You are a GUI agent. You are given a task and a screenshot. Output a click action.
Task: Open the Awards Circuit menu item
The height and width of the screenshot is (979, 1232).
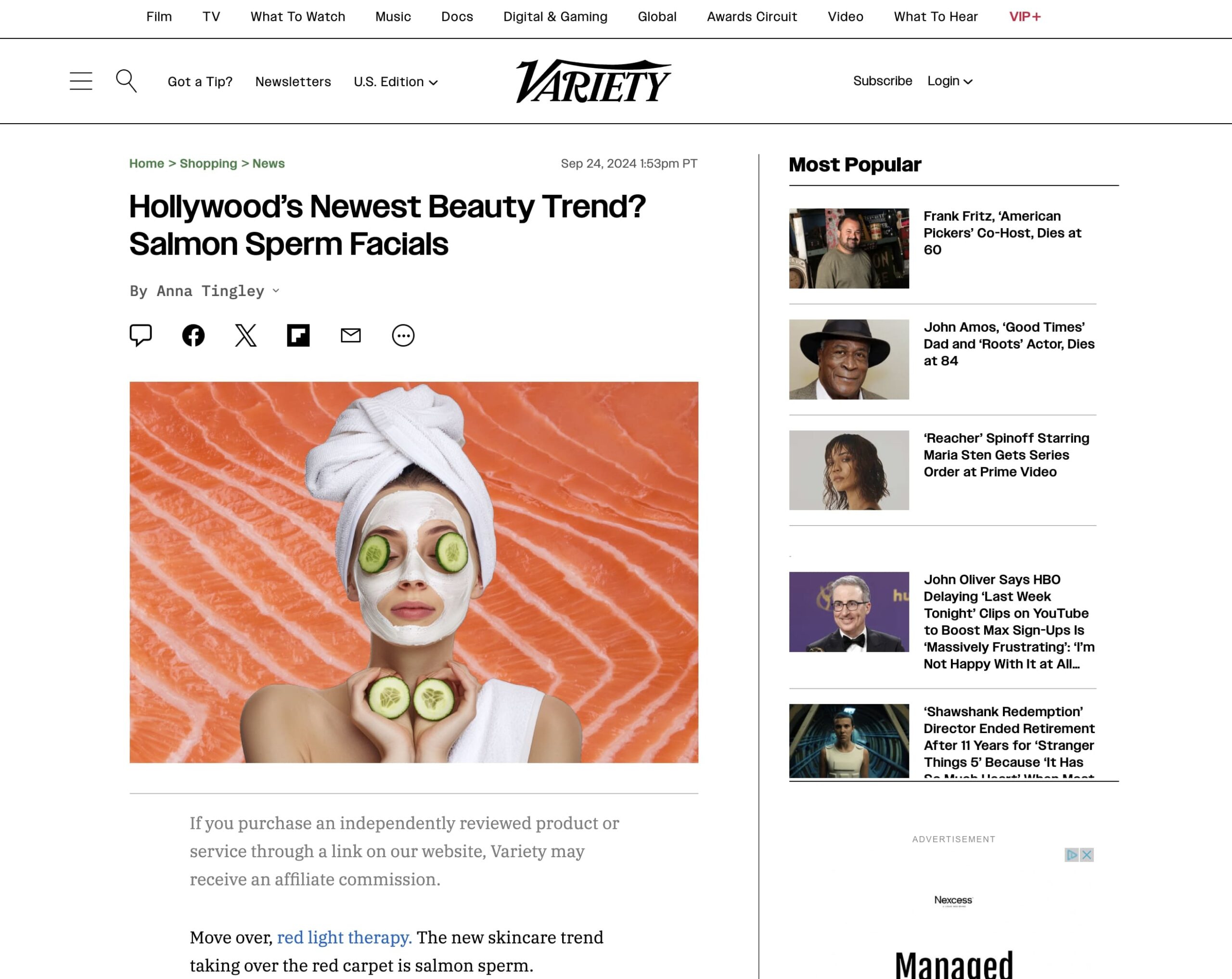click(x=752, y=16)
